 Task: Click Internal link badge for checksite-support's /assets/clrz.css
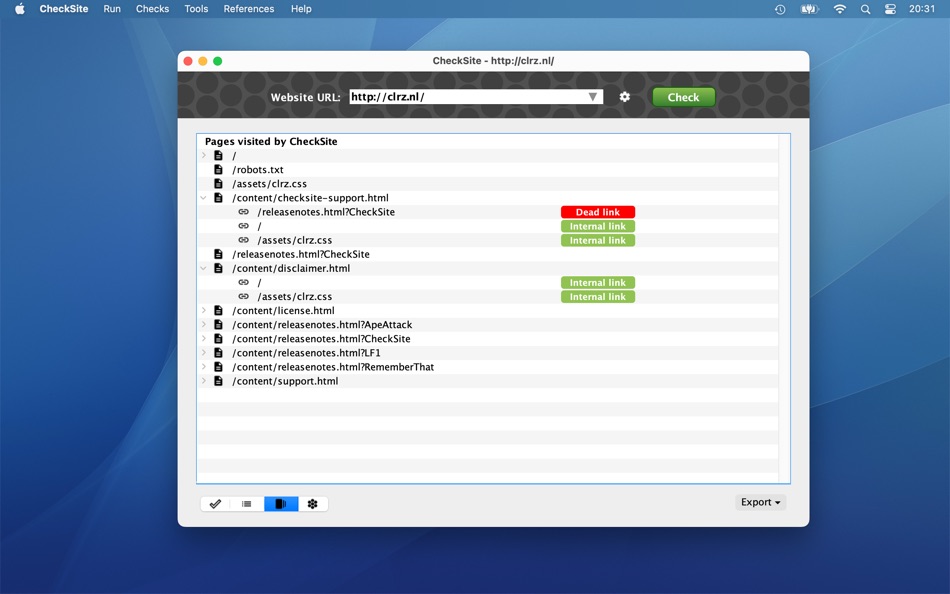coord(598,240)
